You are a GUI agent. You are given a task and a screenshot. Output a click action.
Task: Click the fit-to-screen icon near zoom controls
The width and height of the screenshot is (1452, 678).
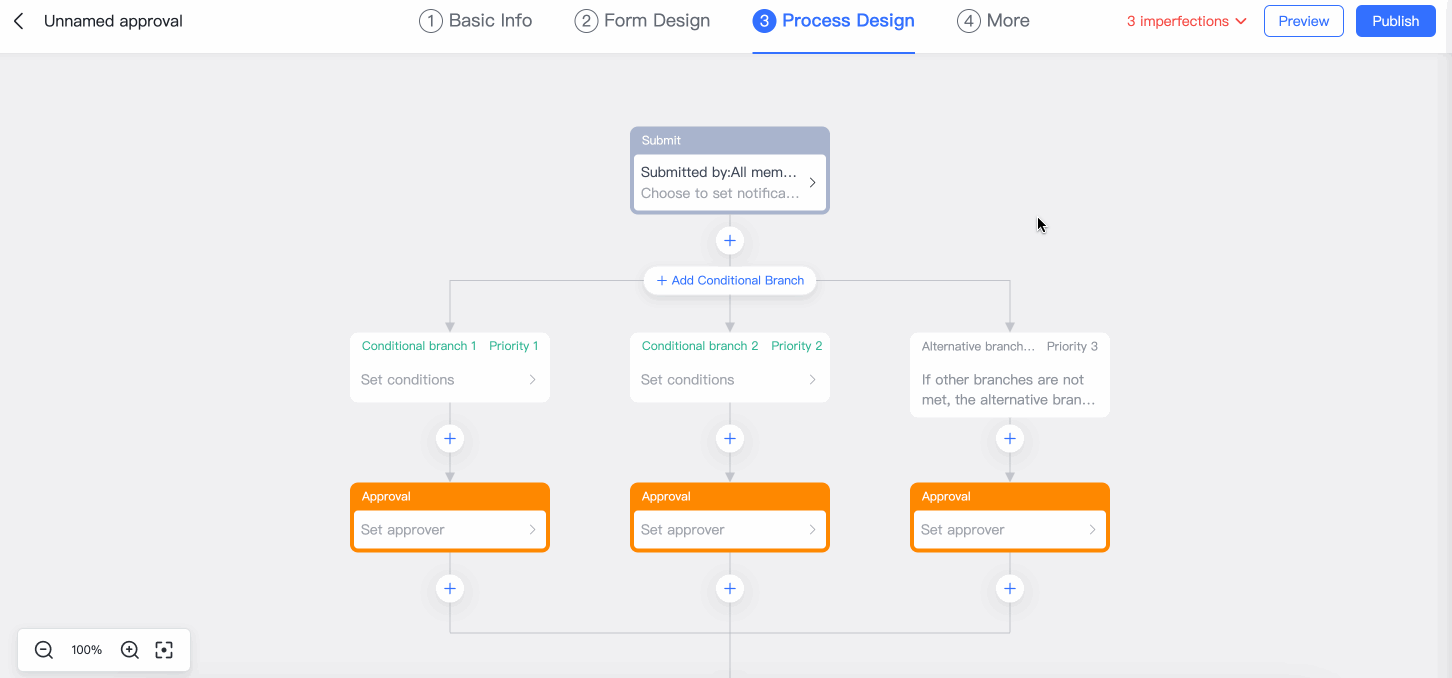164,650
